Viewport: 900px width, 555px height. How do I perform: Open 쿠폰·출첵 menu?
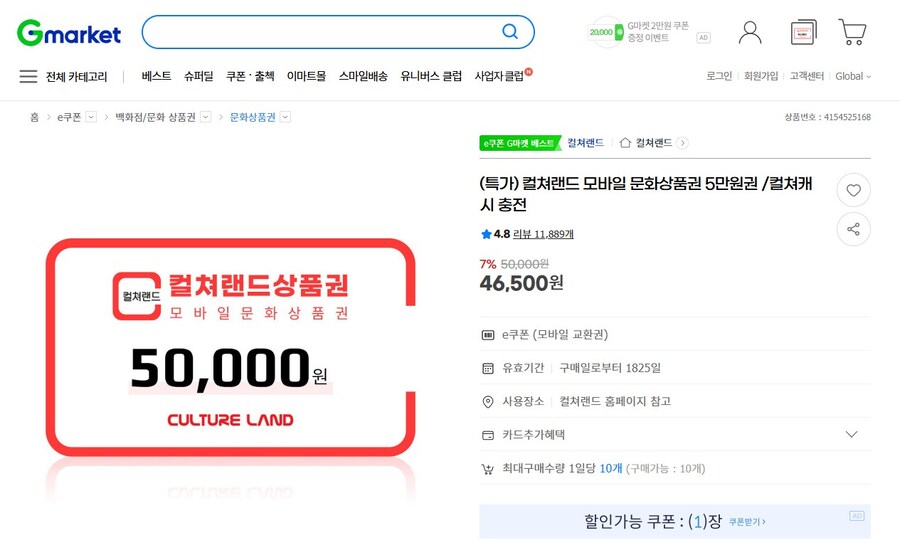point(250,76)
